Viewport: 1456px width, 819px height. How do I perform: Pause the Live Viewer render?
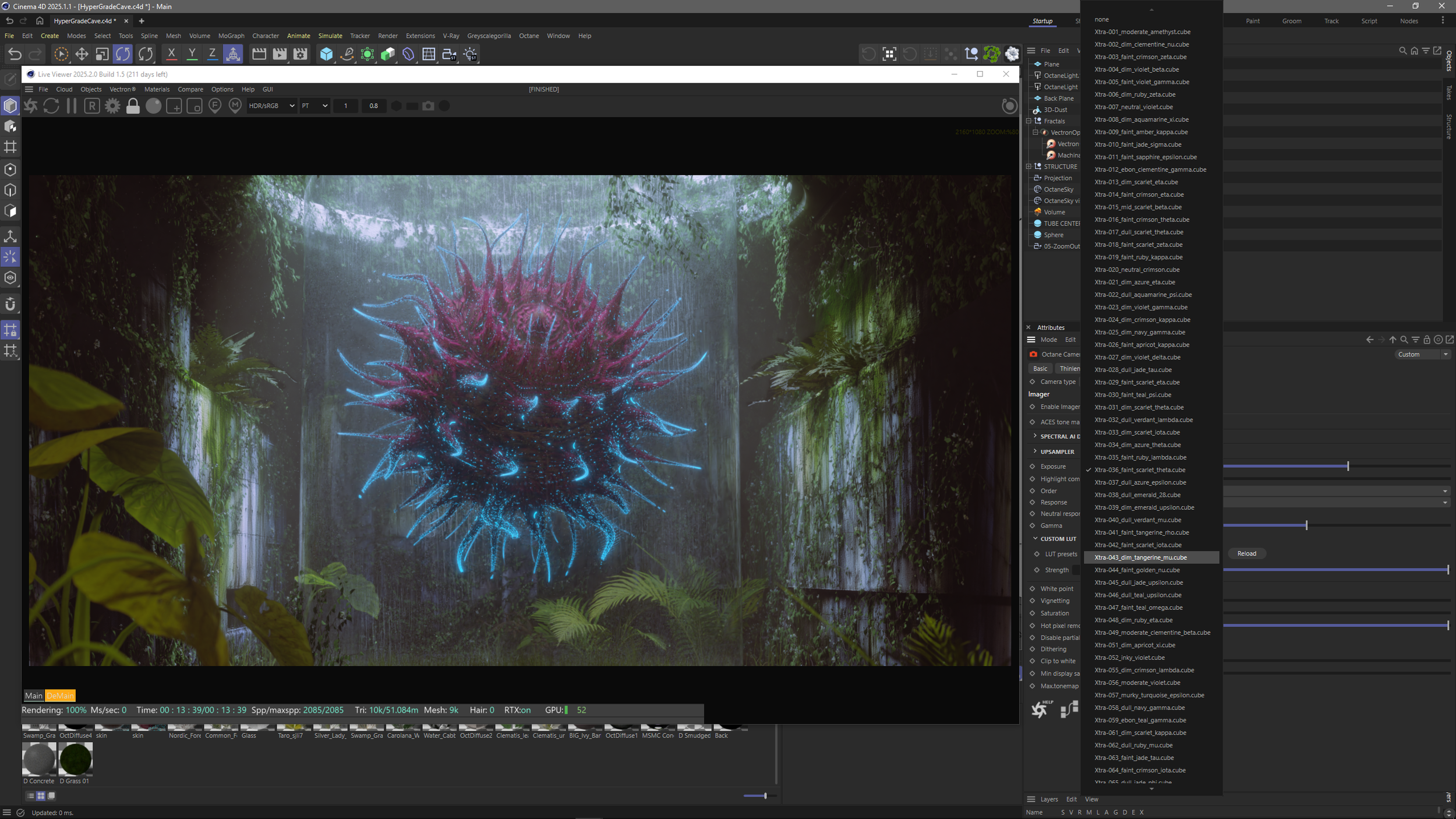tap(70, 106)
